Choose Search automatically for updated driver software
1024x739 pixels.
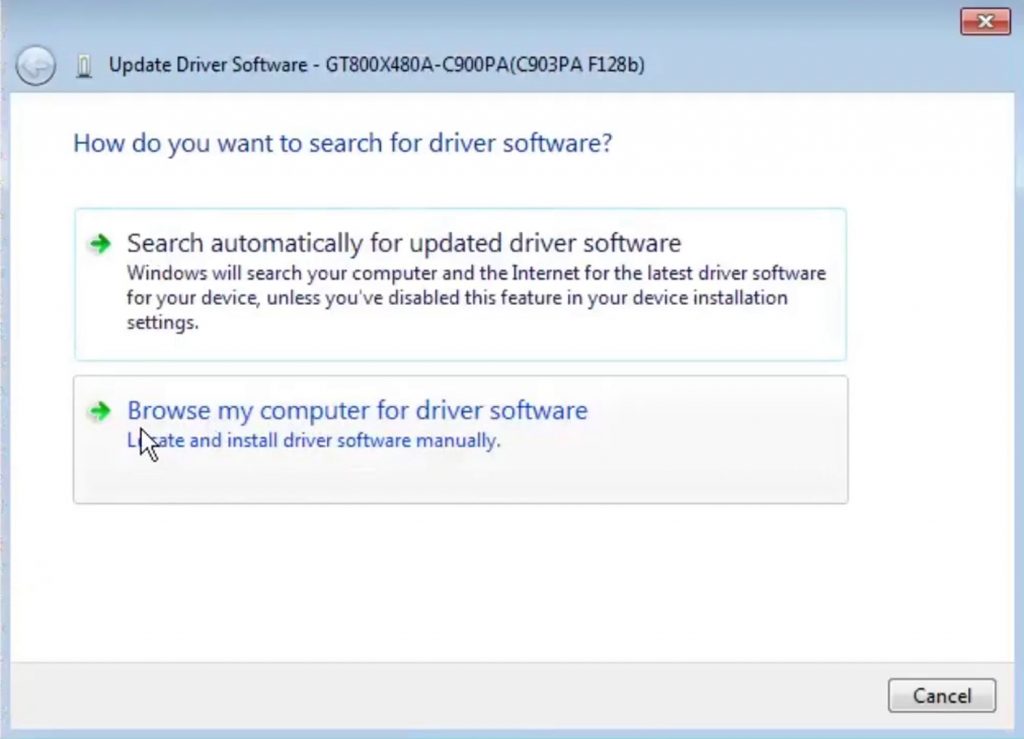click(x=403, y=243)
